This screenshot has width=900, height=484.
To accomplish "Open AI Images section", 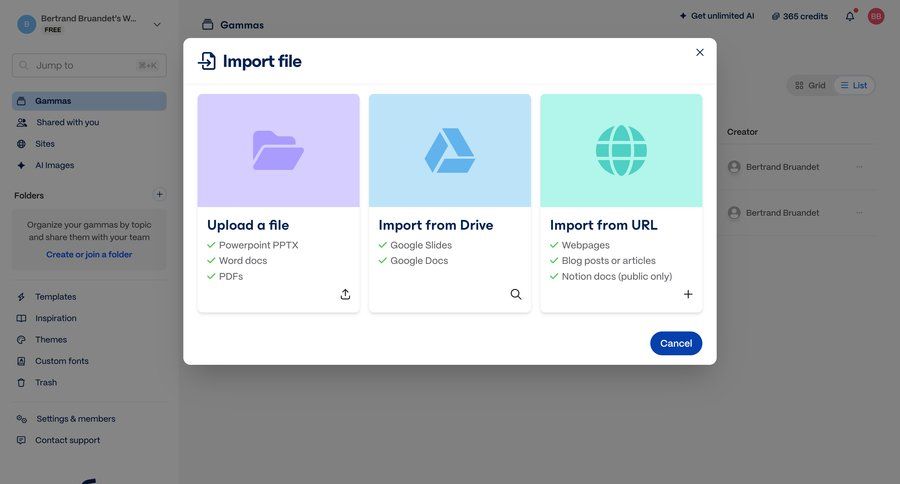I will tap(55, 165).
